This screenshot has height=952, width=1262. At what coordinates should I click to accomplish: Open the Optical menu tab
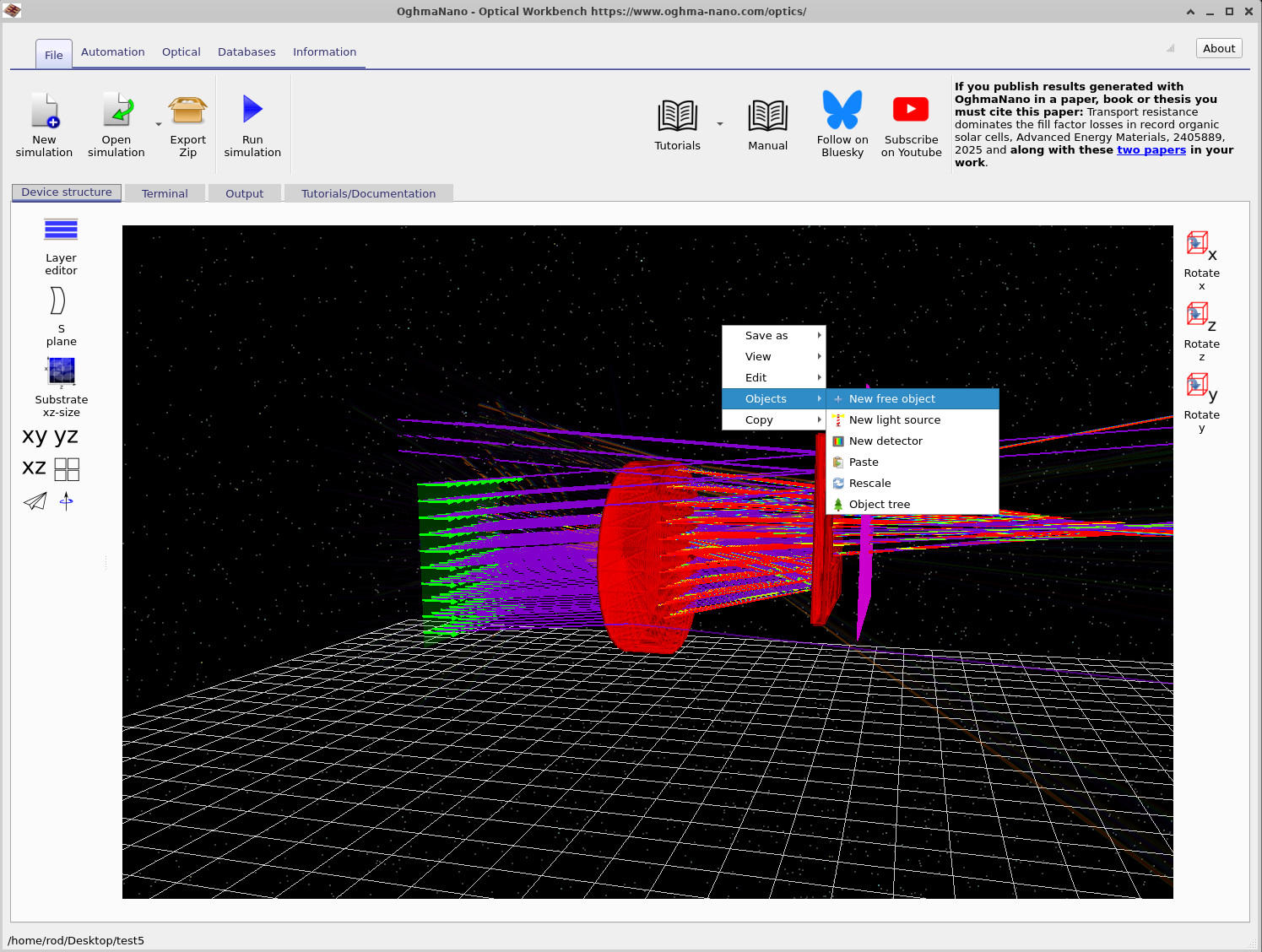point(181,51)
